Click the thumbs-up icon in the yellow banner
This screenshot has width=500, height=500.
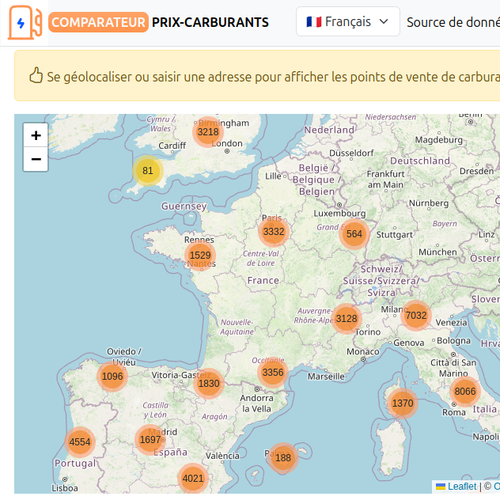36,75
